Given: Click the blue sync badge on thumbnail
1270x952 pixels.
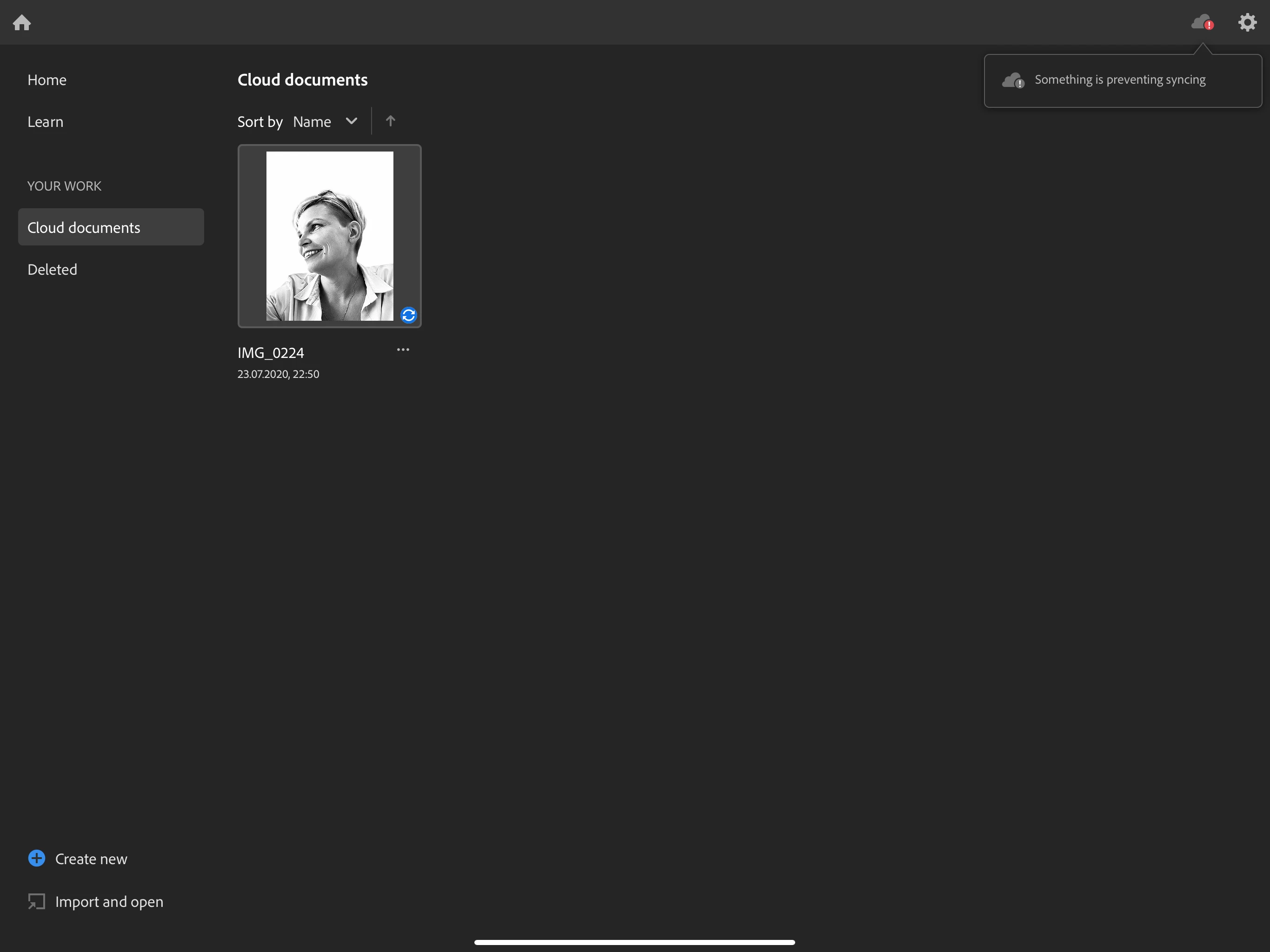Looking at the screenshot, I should [x=408, y=315].
